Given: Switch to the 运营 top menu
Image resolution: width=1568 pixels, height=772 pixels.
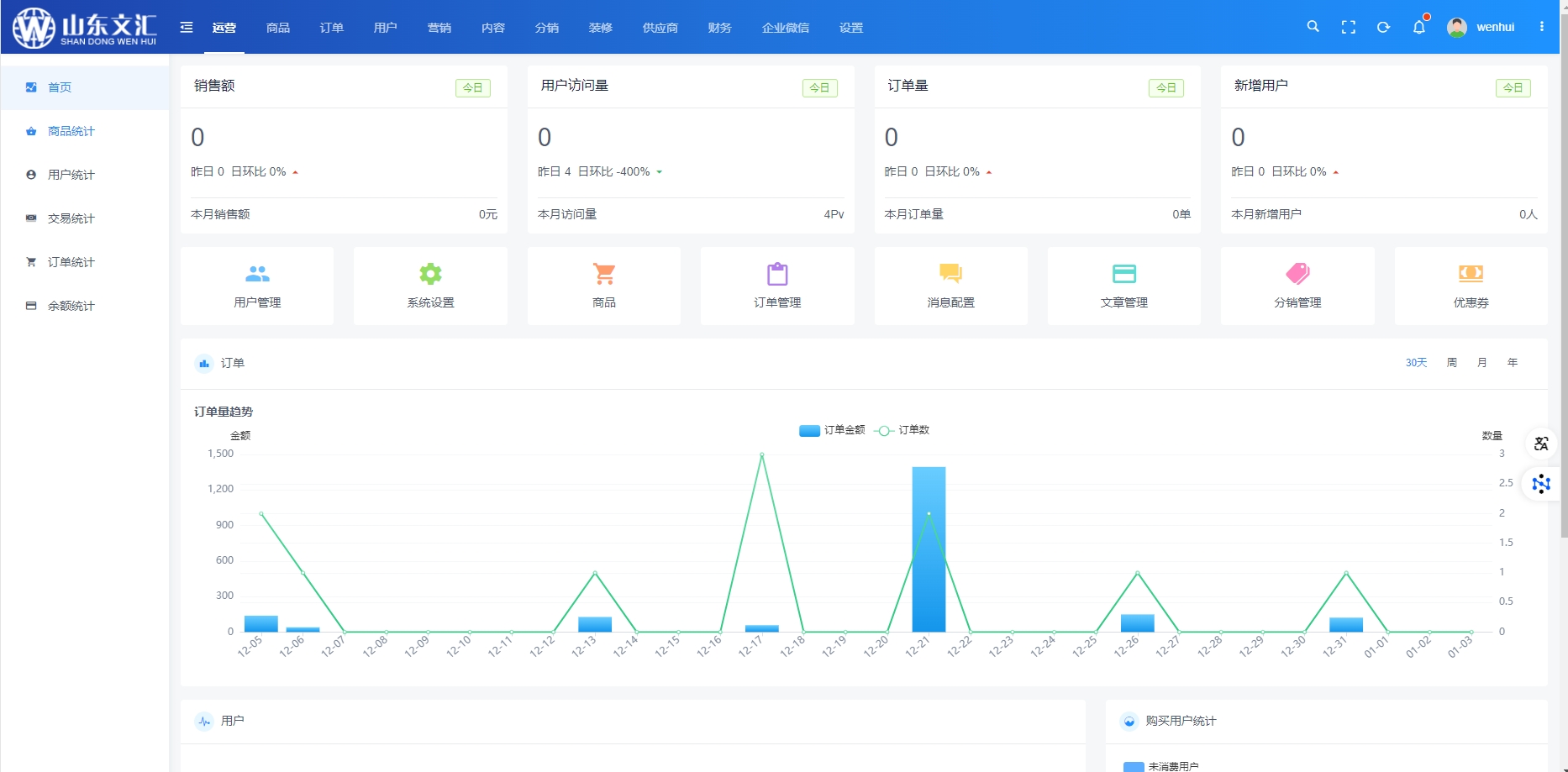Looking at the screenshot, I should 224,28.
